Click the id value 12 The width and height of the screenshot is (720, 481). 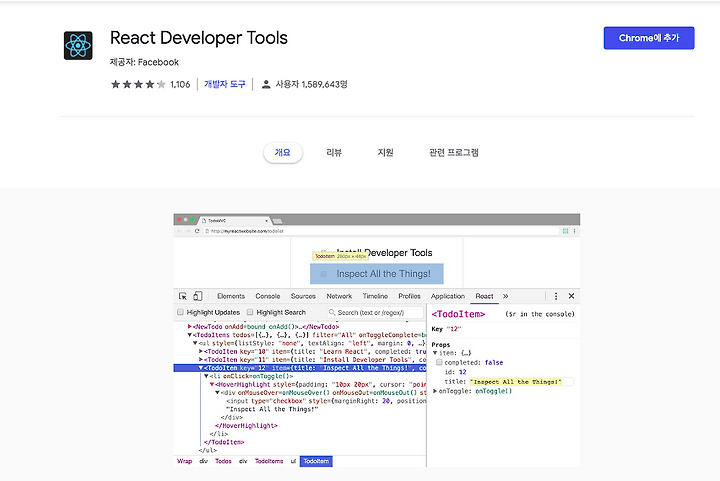[462, 372]
